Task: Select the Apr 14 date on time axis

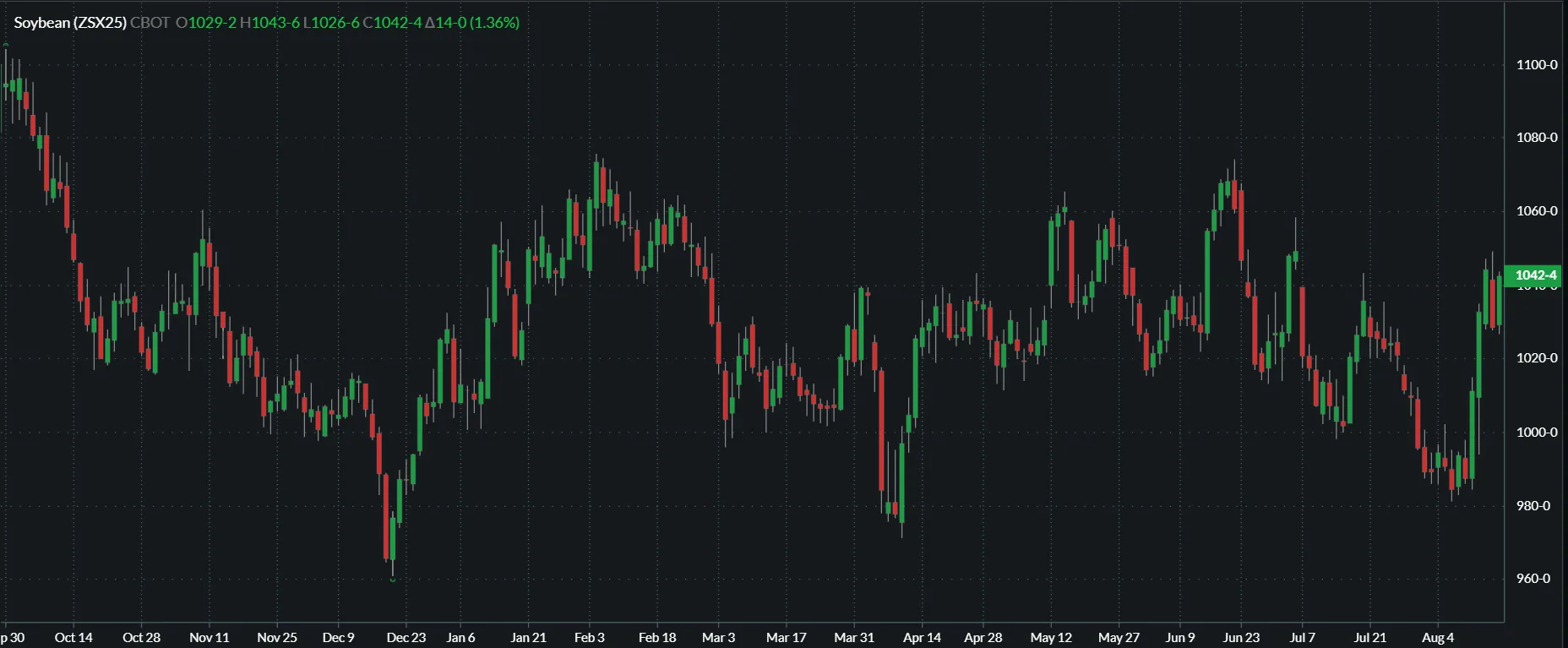Action: [x=922, y=638]
